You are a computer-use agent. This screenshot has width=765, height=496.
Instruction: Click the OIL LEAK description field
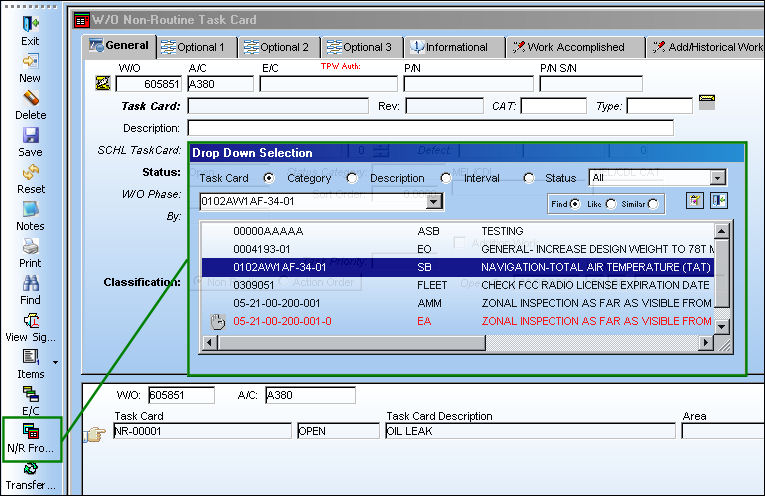coord(530,431)
